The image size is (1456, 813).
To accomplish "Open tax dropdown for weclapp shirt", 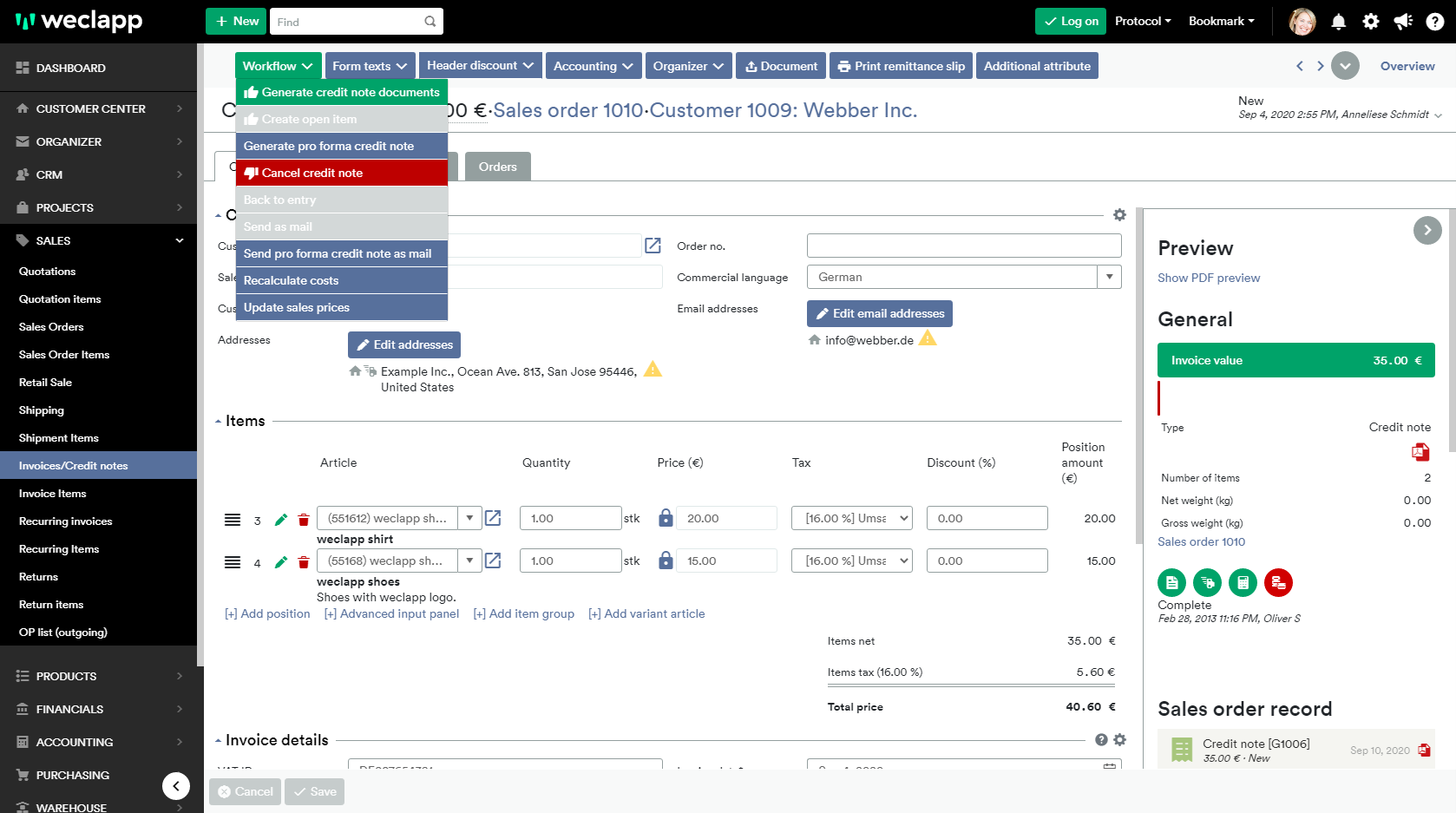I will pyautogui.click(x=852, y=518).
